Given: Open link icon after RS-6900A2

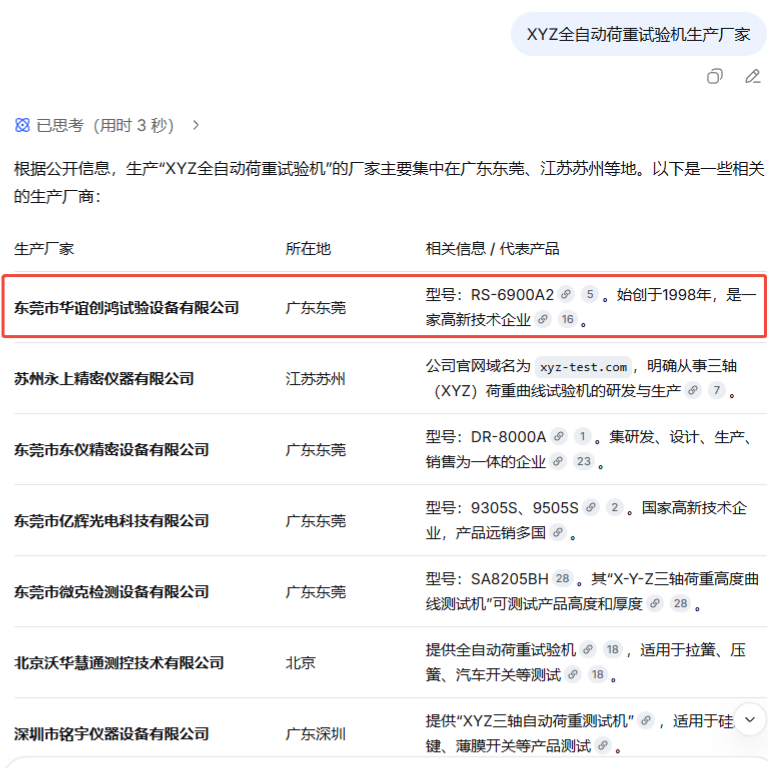Looking at the screenshot, I should click(x=566, y=294).
